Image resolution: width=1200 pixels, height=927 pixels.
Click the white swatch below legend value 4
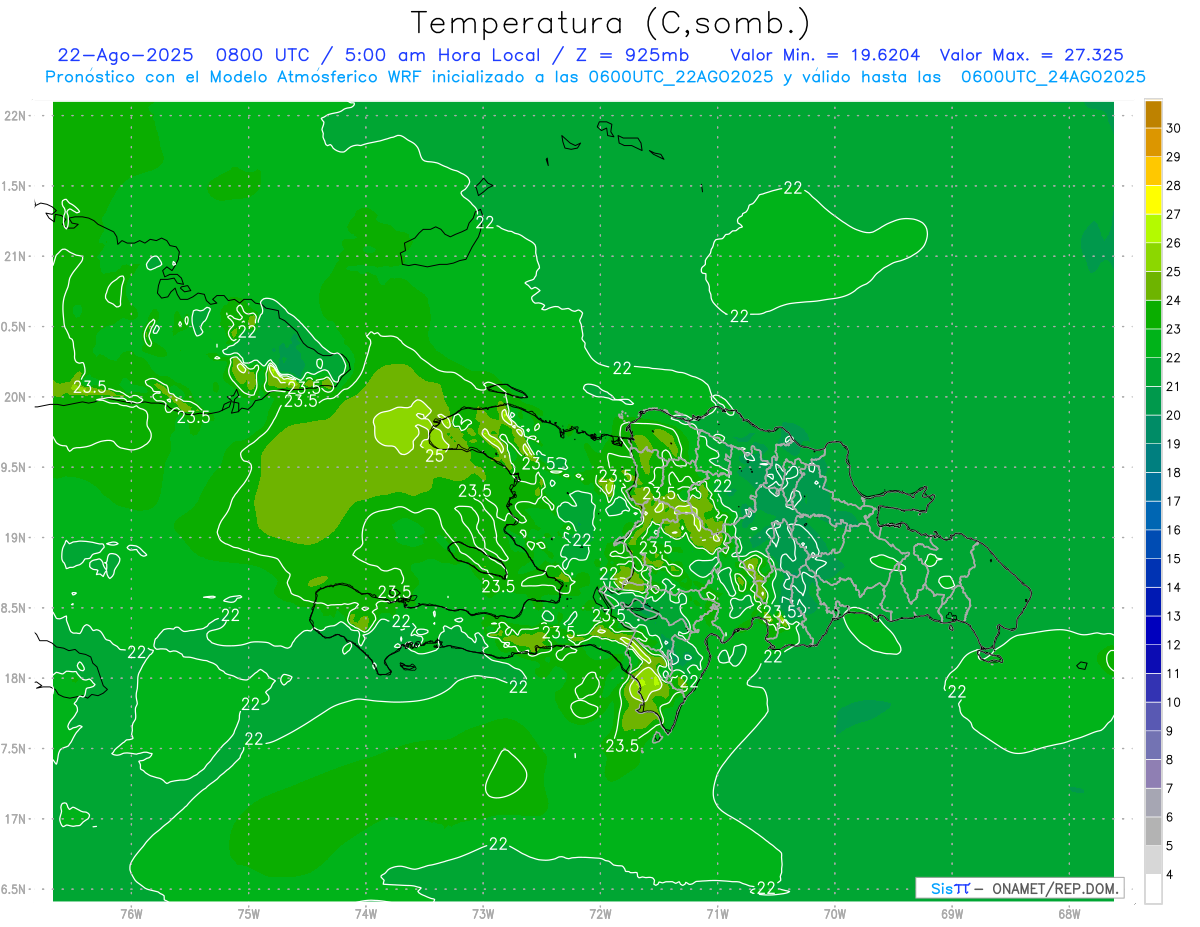(x=1153, y=889)
